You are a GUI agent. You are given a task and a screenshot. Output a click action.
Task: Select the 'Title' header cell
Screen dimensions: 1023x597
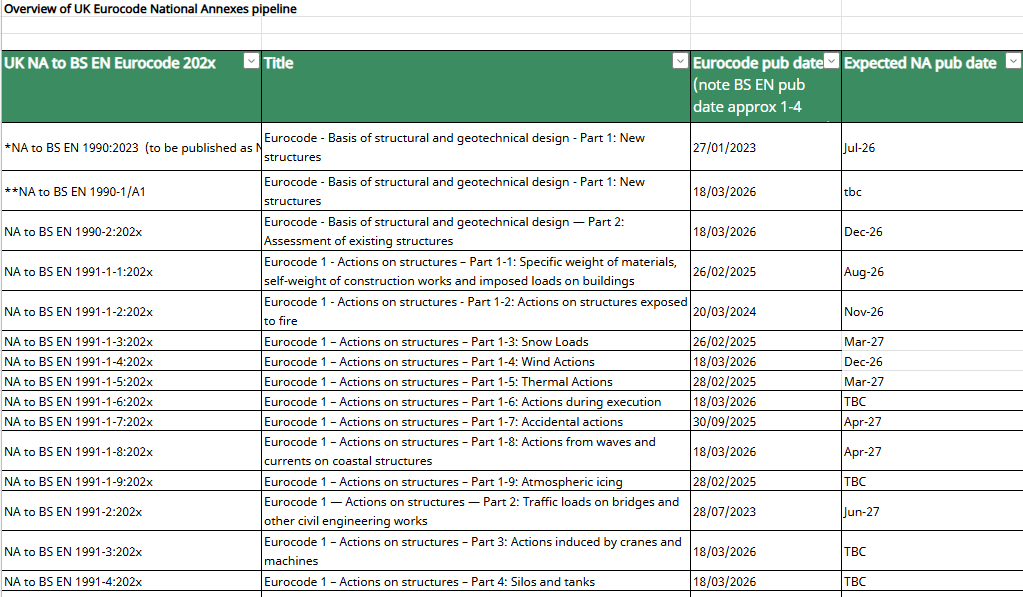(476, 87)
